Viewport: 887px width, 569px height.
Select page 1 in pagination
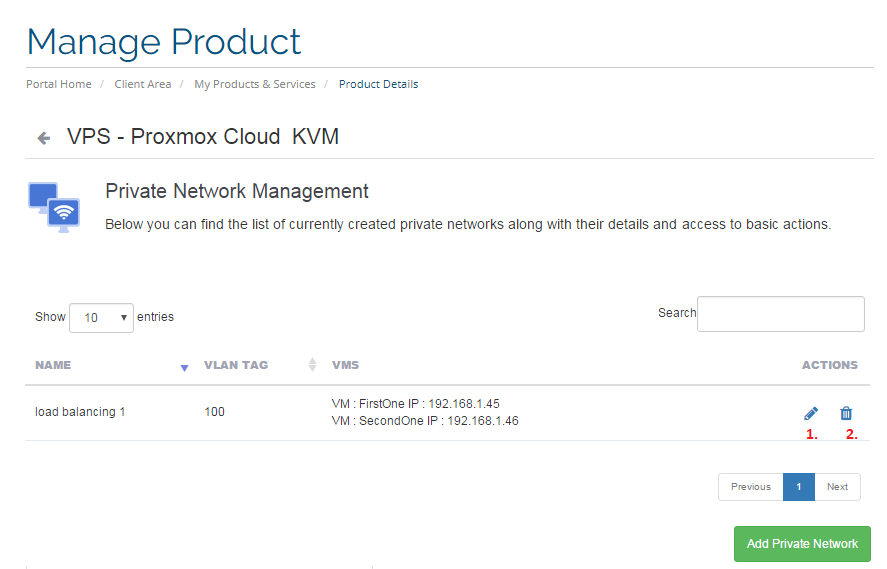[x=799, y=487]
